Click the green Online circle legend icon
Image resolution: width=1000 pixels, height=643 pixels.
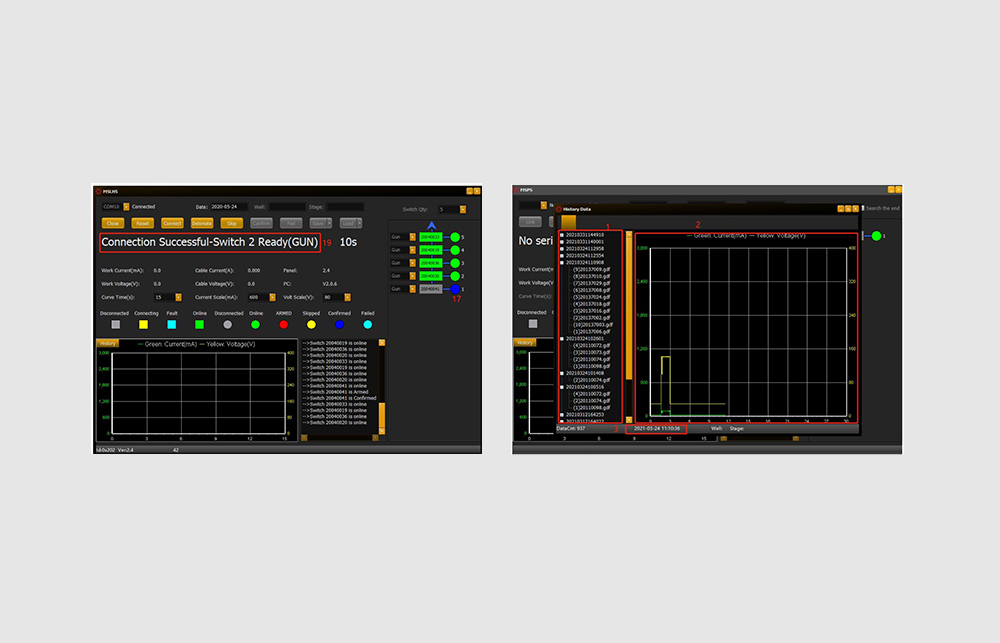click(256, 325)
